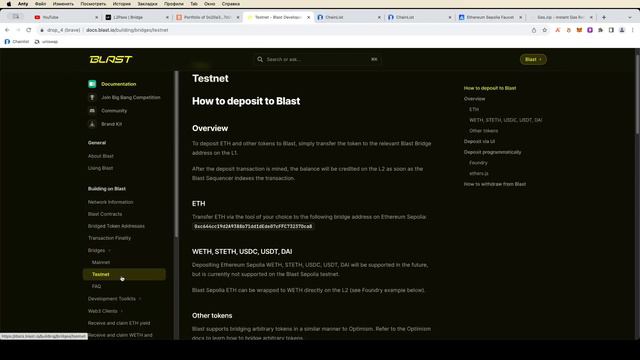Click the page vertical scrollbar
The width and height of the screenshot is (640, 360).
click(638, 94)
